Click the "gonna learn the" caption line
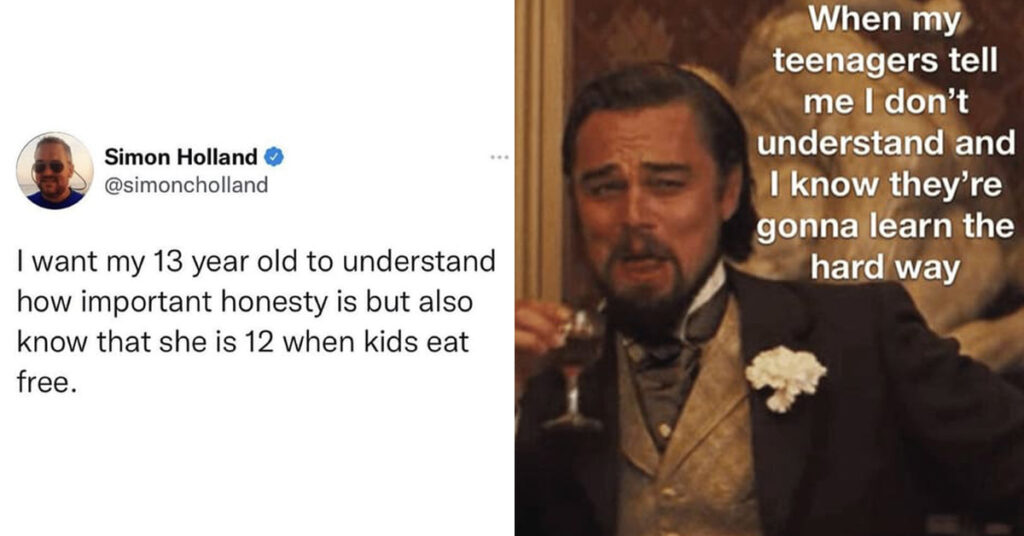1024x536 pixels. coord(886,227)
